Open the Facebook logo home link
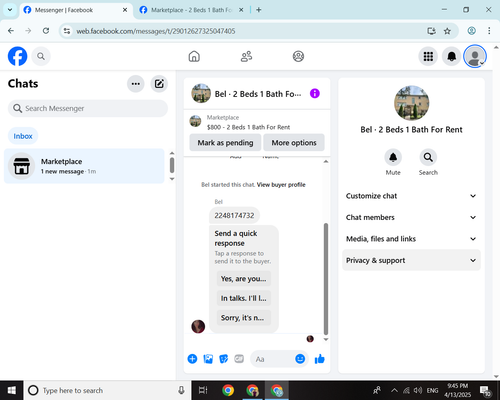The height and width of the screenshot is (400, 500). (17, 56)
